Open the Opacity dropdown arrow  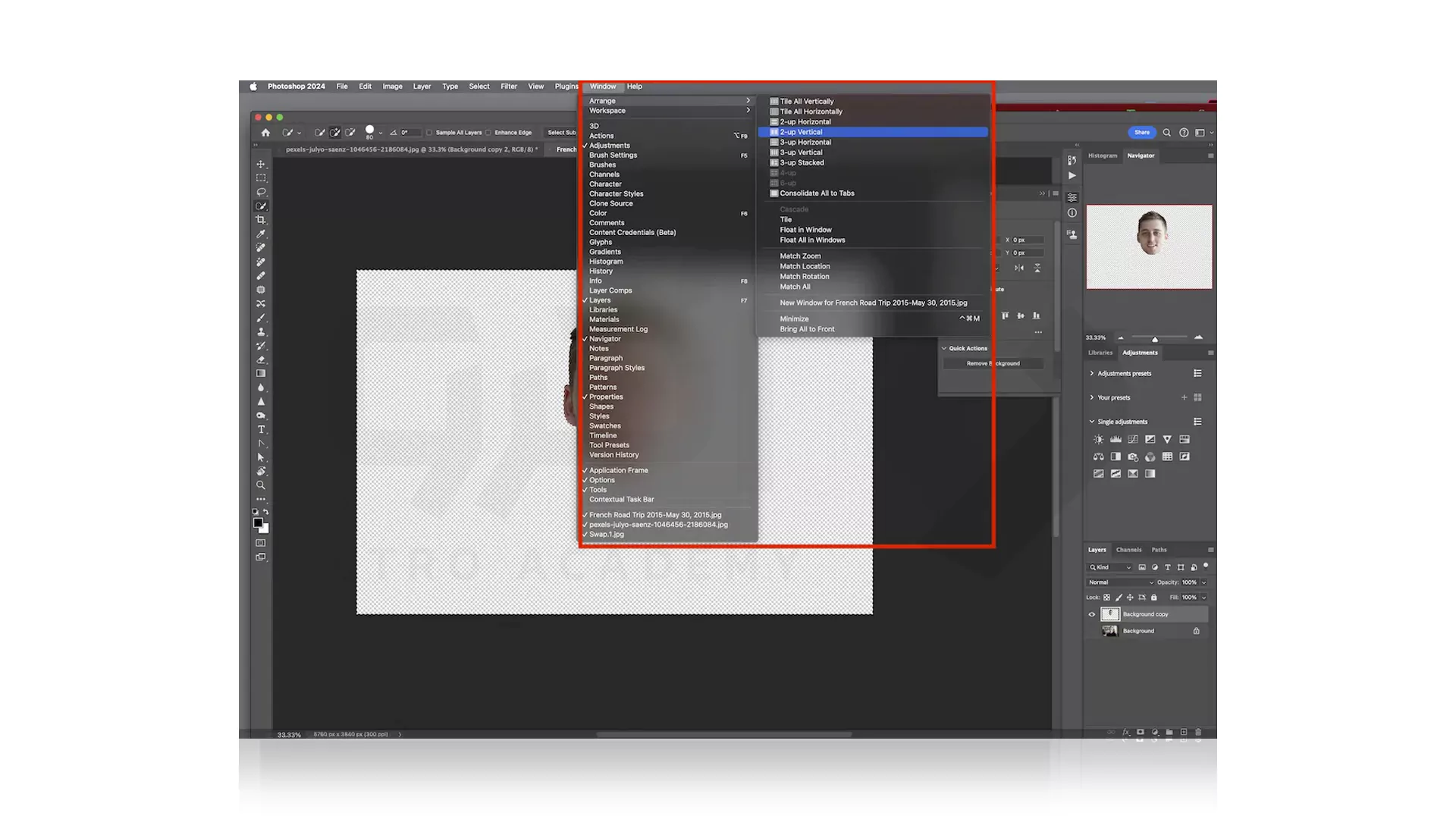pos(1203,582)
